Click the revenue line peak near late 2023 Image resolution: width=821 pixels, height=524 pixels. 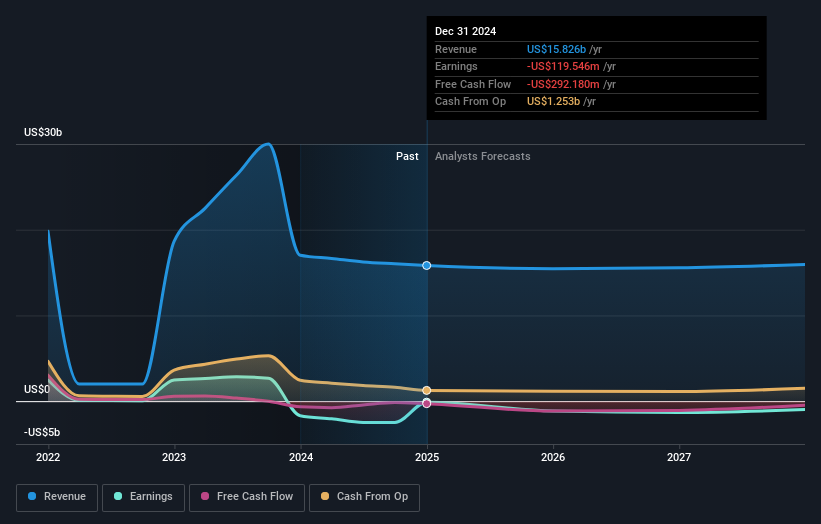pos(268,143)
